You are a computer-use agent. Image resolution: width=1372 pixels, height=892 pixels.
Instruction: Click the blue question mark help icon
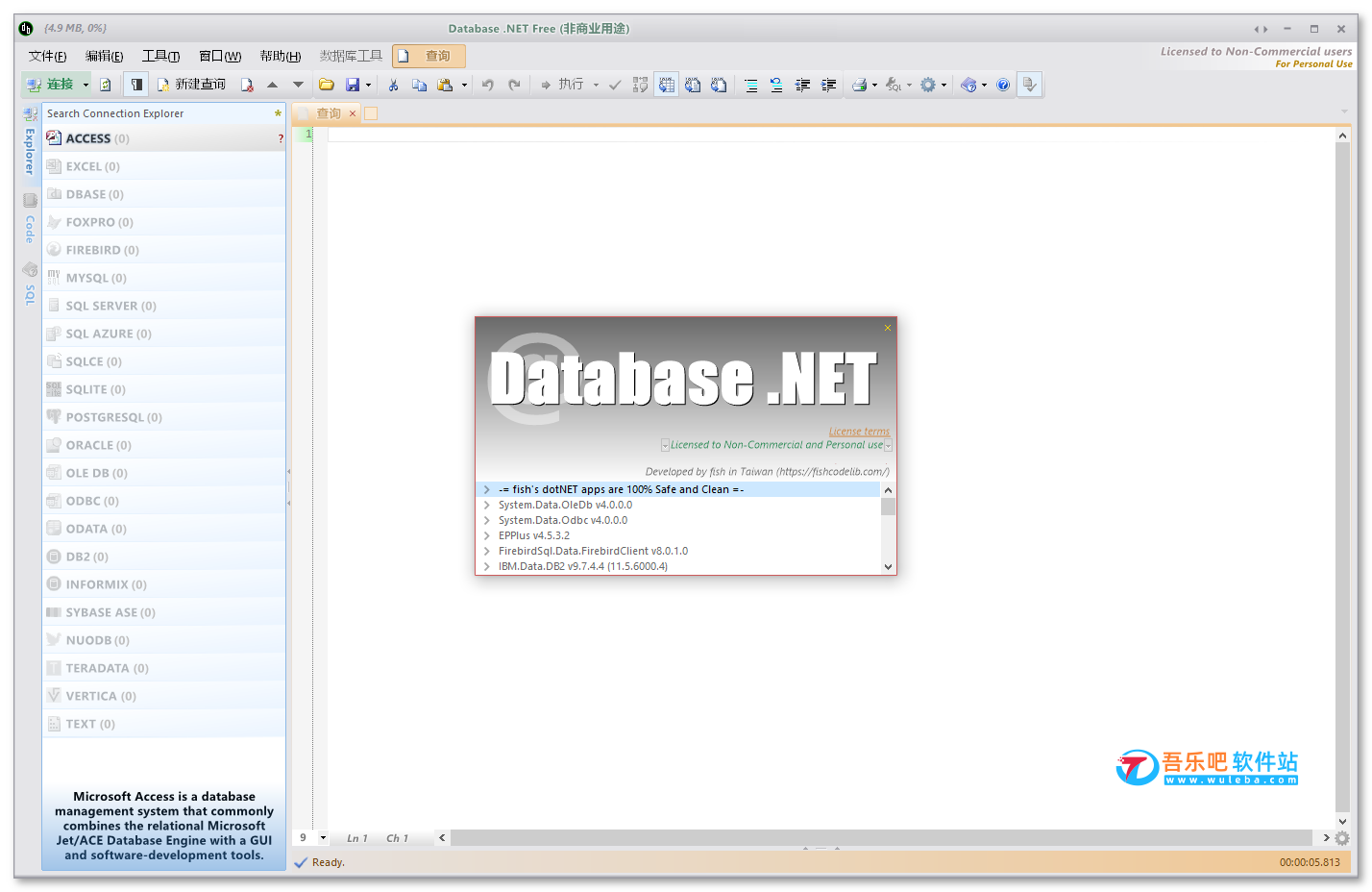point(1003,85)
